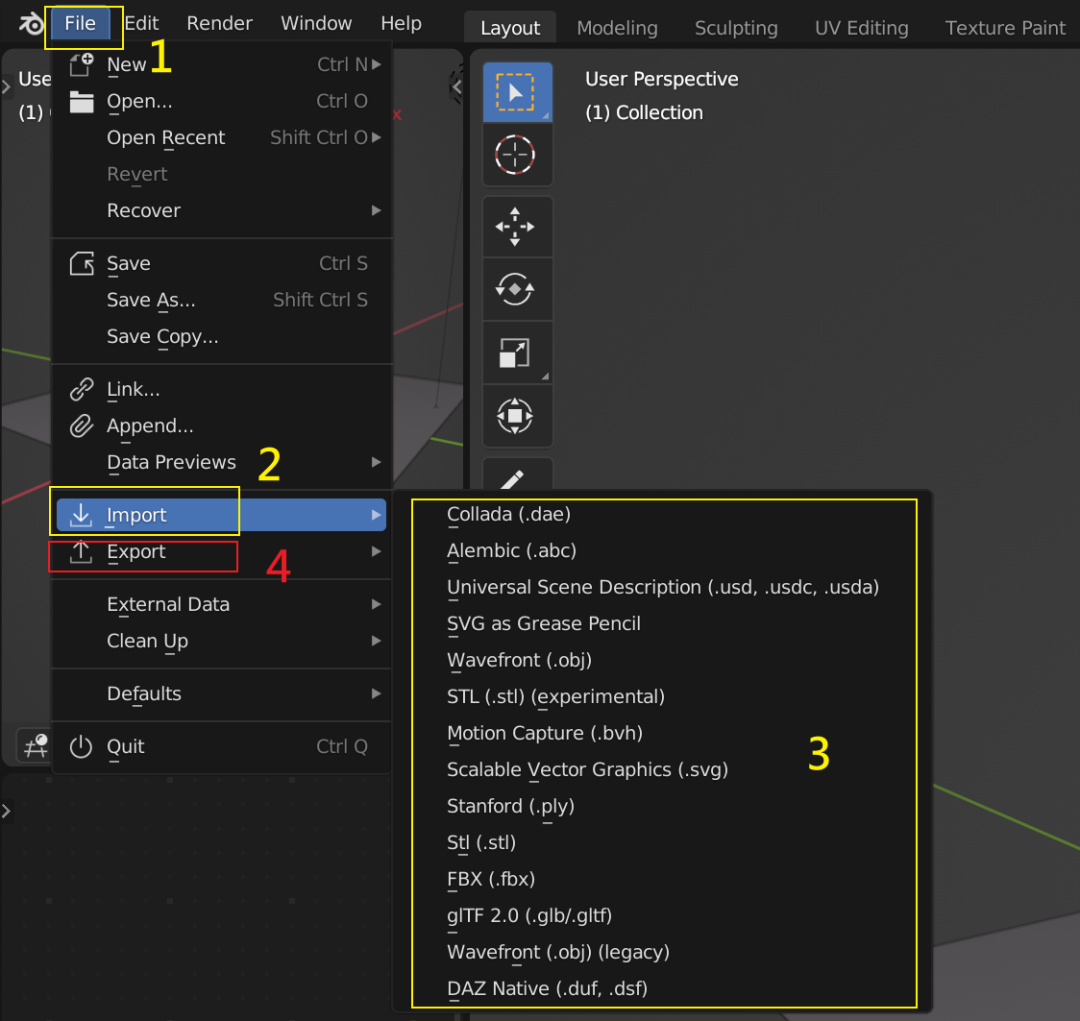Screen dimensions: 1080x1021
Task: Expand the New file submenu
Action: (x=222, y=64)
